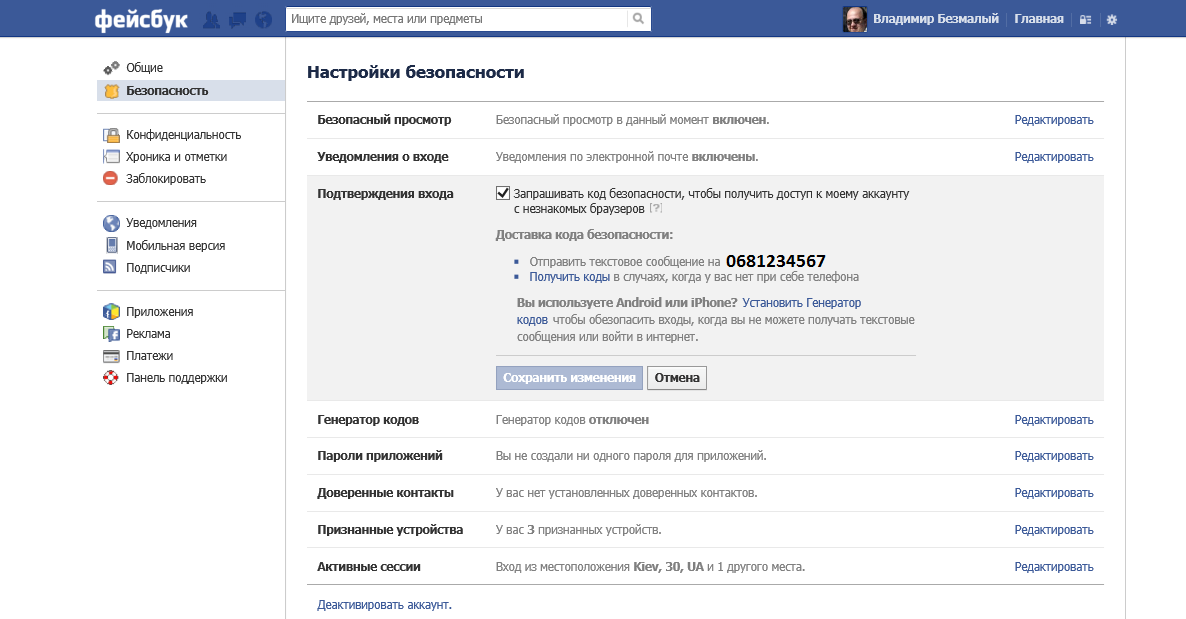Viewport: 1186px width, 619px height.
Task: Click the Приложения cube icon
Action: click(111, 312)
